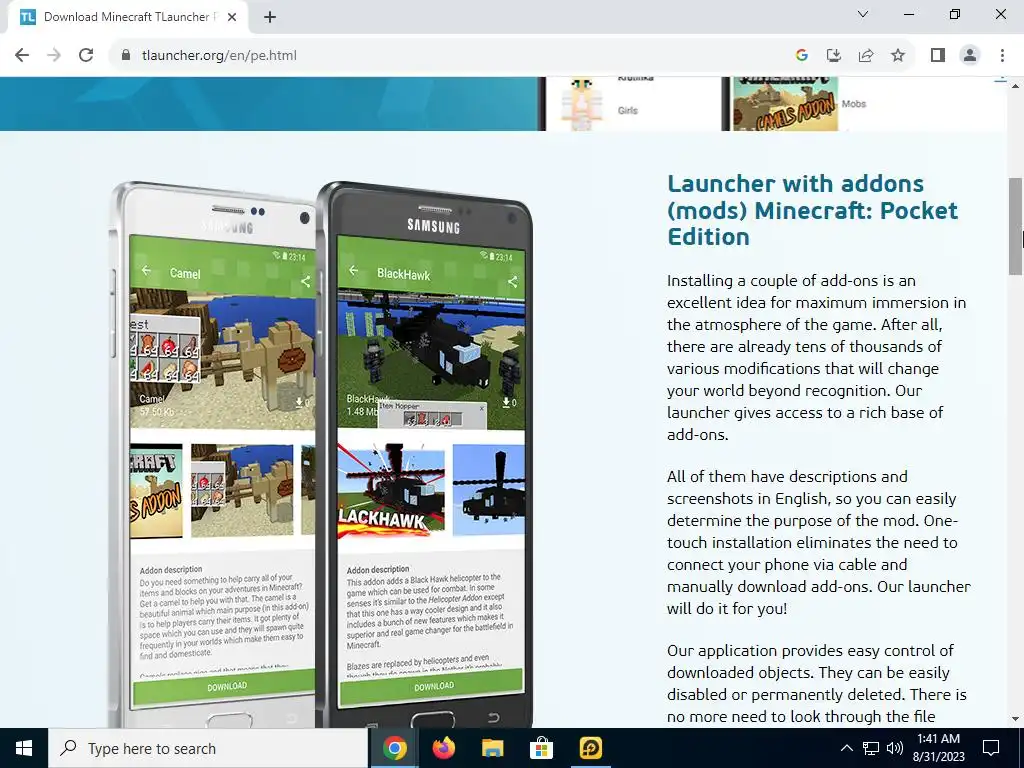
Task: Open the browser side panel
Action: [938, 56]
